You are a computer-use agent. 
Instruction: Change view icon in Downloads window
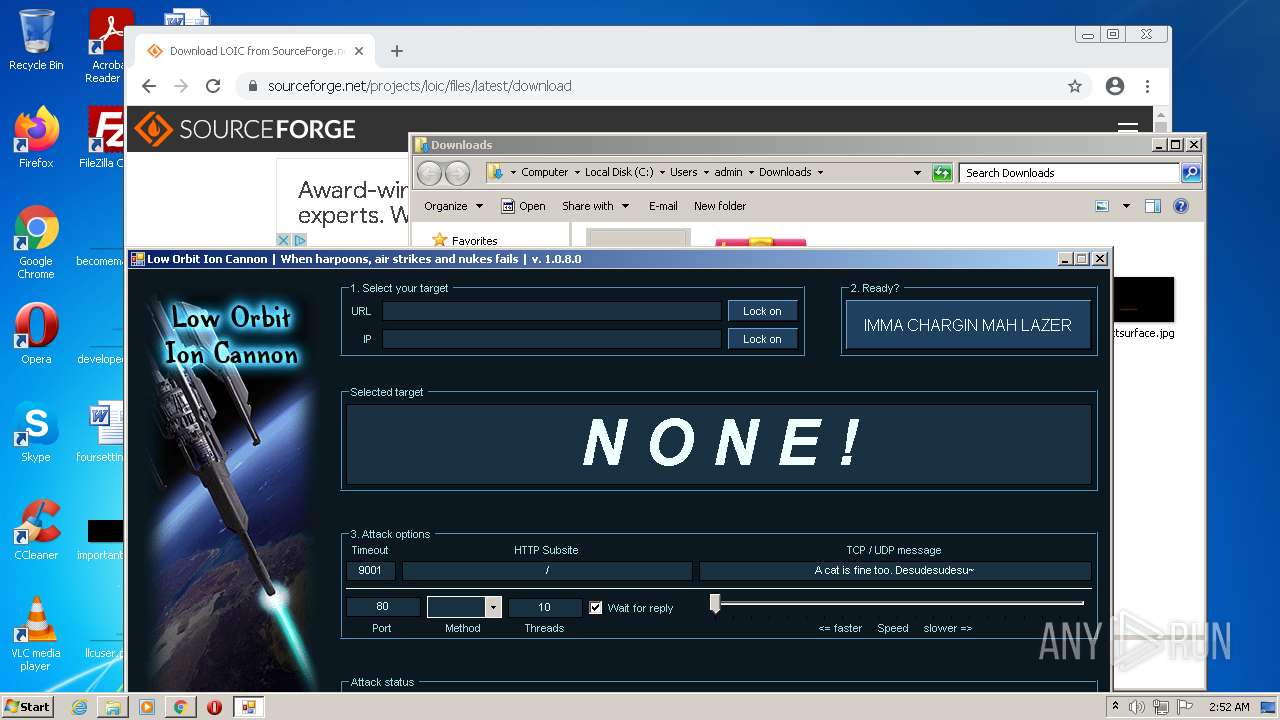[1102, 206]
